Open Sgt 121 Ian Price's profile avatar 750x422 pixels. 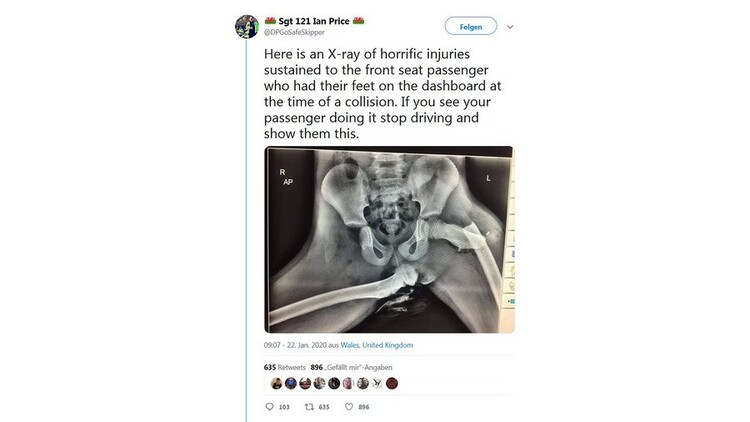coord(247,26)
